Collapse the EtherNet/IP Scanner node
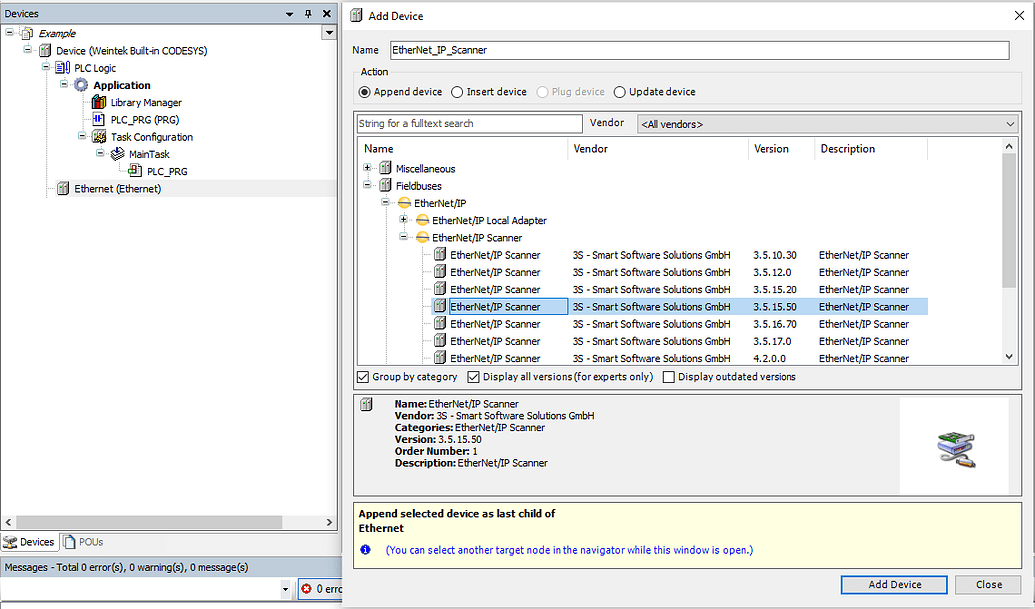The width and height of the screenshot is (1035, 609). [x=403, y=237]
